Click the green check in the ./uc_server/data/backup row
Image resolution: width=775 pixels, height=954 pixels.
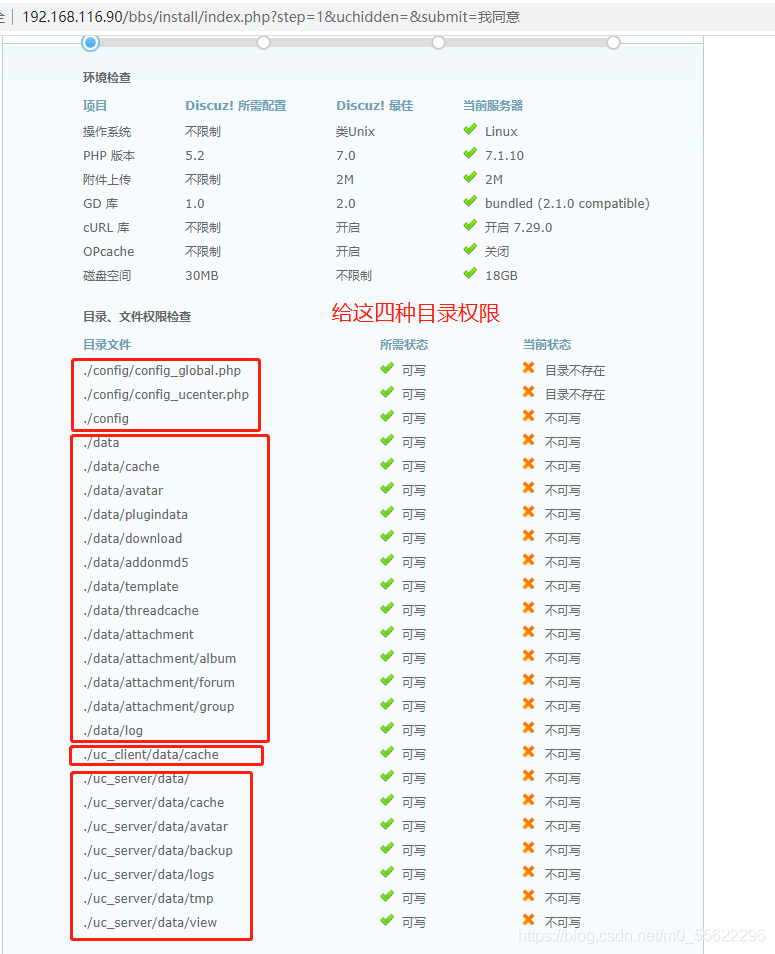click(x=388, y=848)
